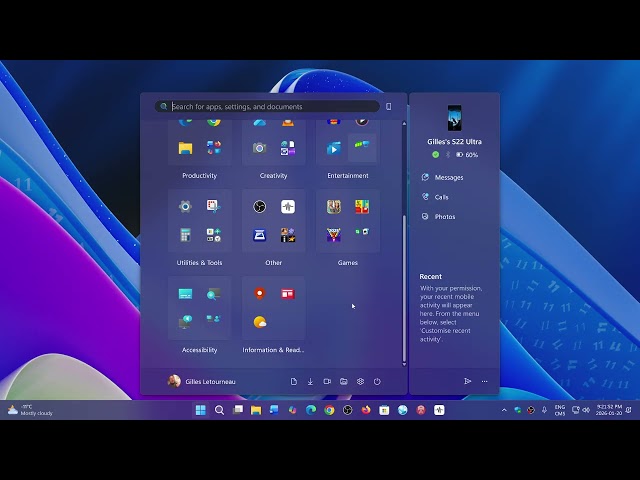This screenshot has height=480, width=640.
Task: Open the Maps app in Information & Reading
Action: (x=260, y=294)
